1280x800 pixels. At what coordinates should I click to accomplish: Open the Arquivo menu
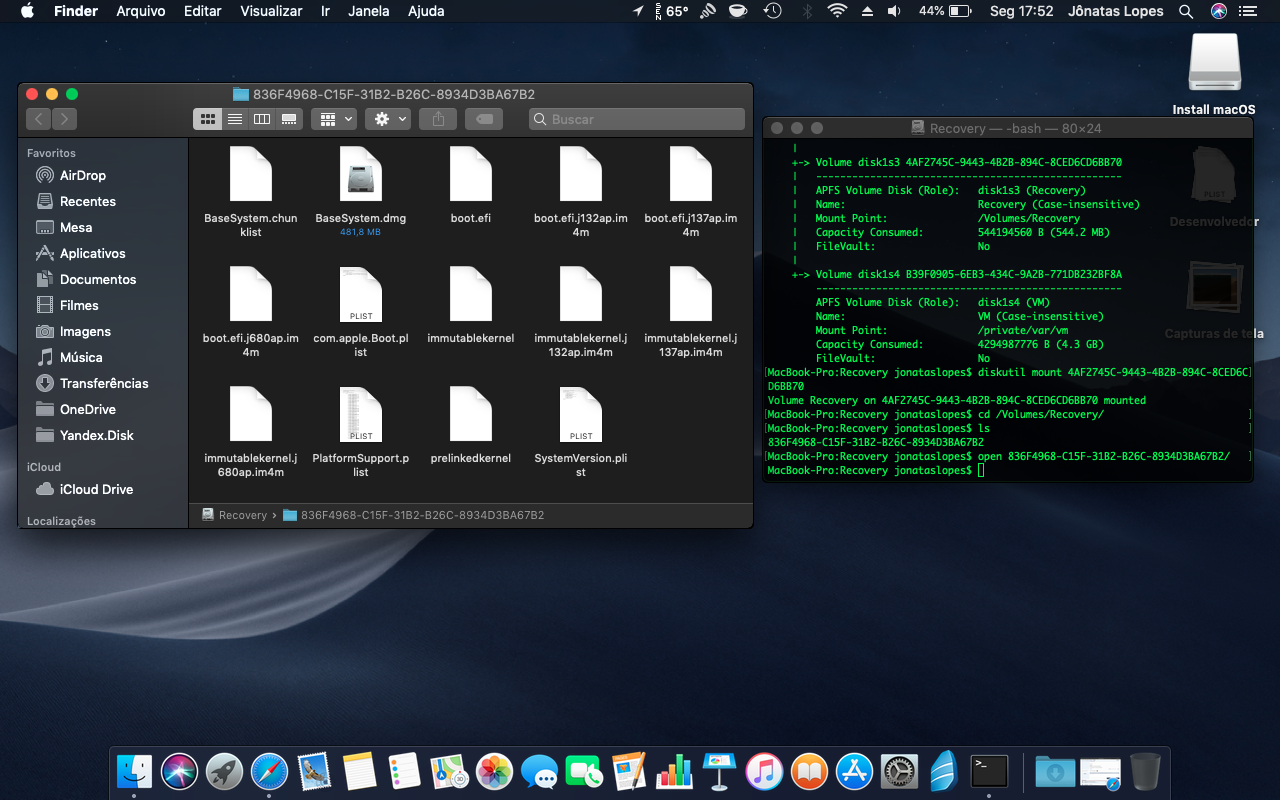(141, 11)
